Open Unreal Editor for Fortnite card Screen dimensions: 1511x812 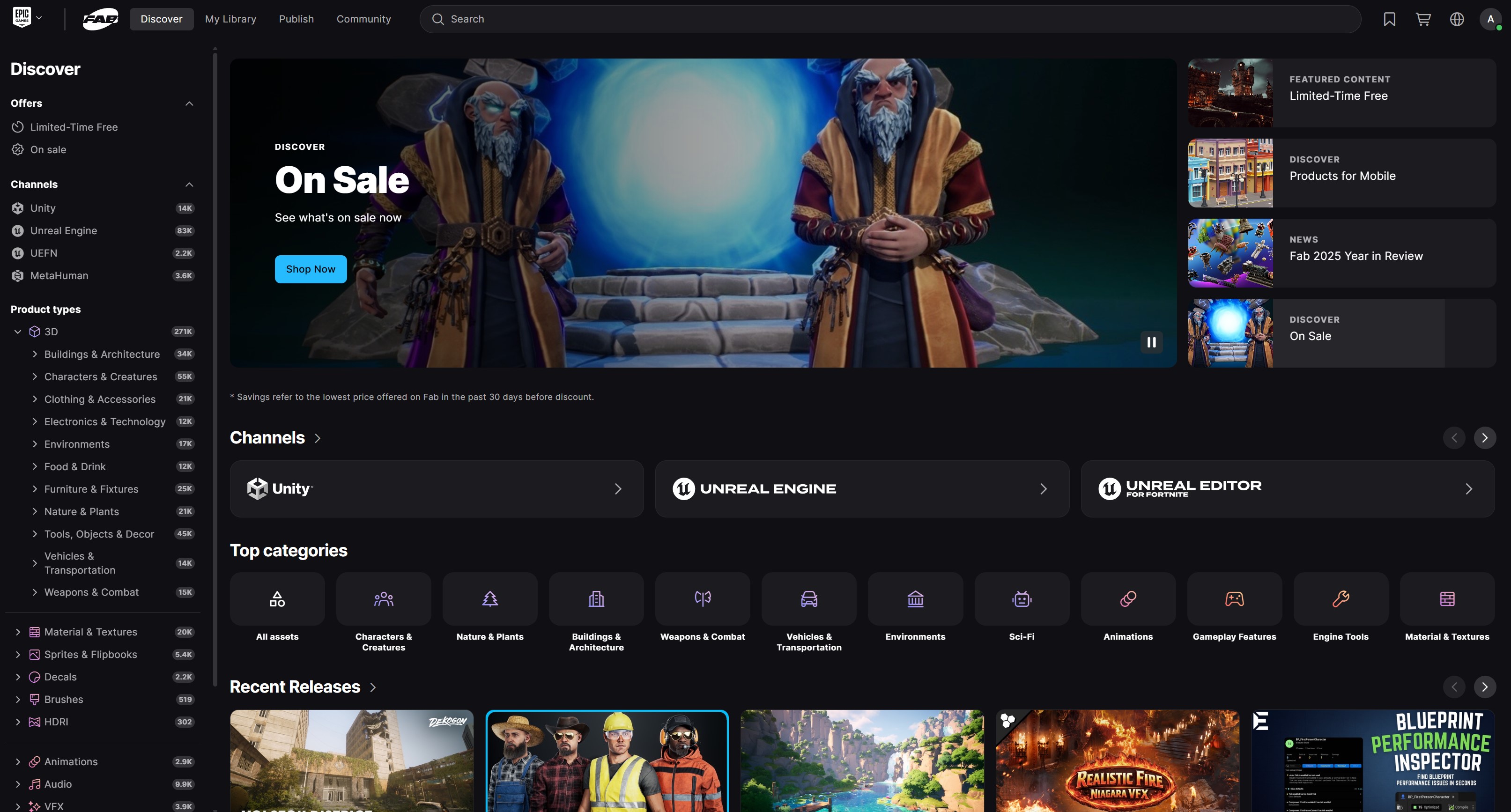1288,489
